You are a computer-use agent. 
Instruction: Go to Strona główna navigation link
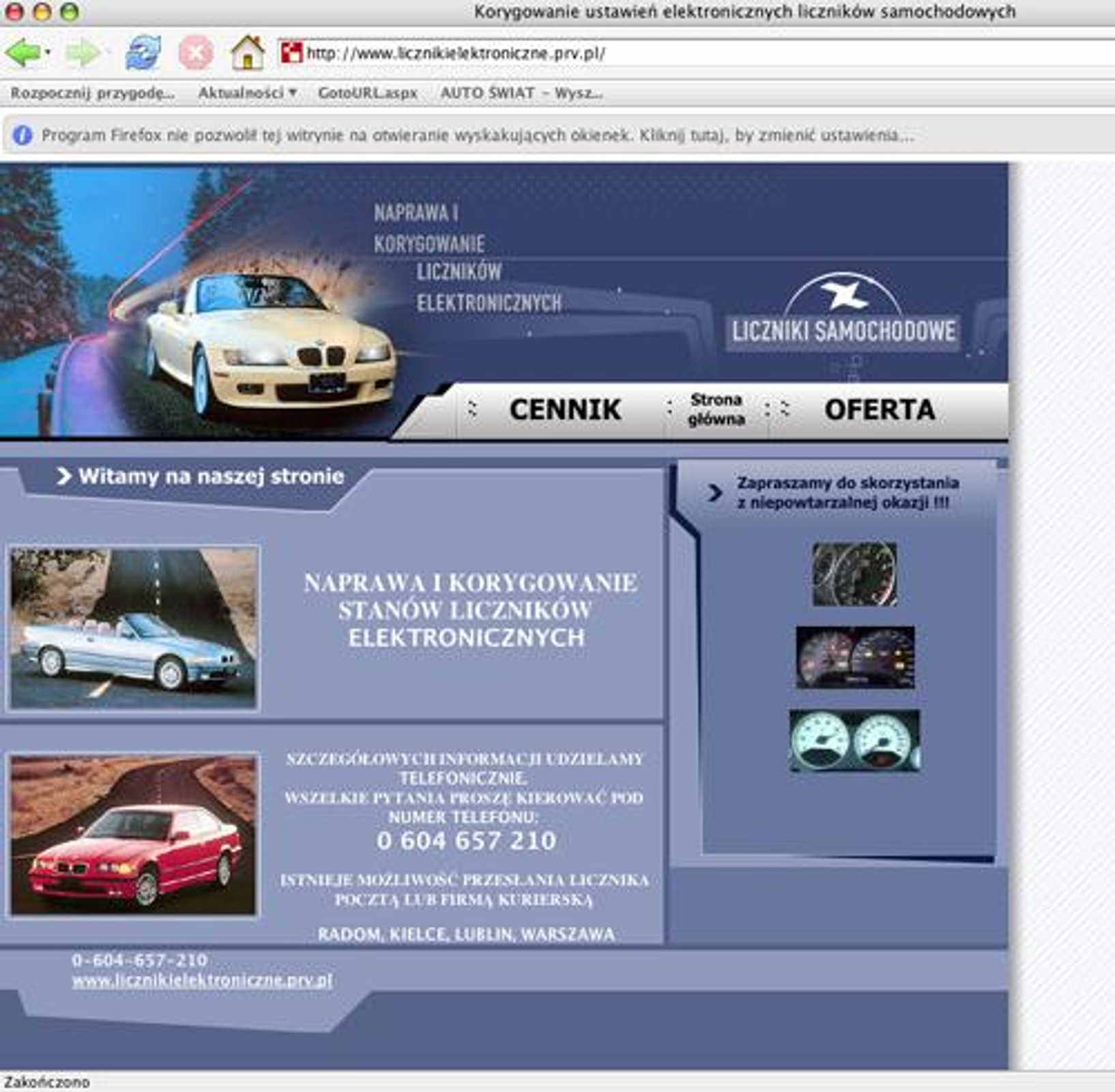point(716,409)
